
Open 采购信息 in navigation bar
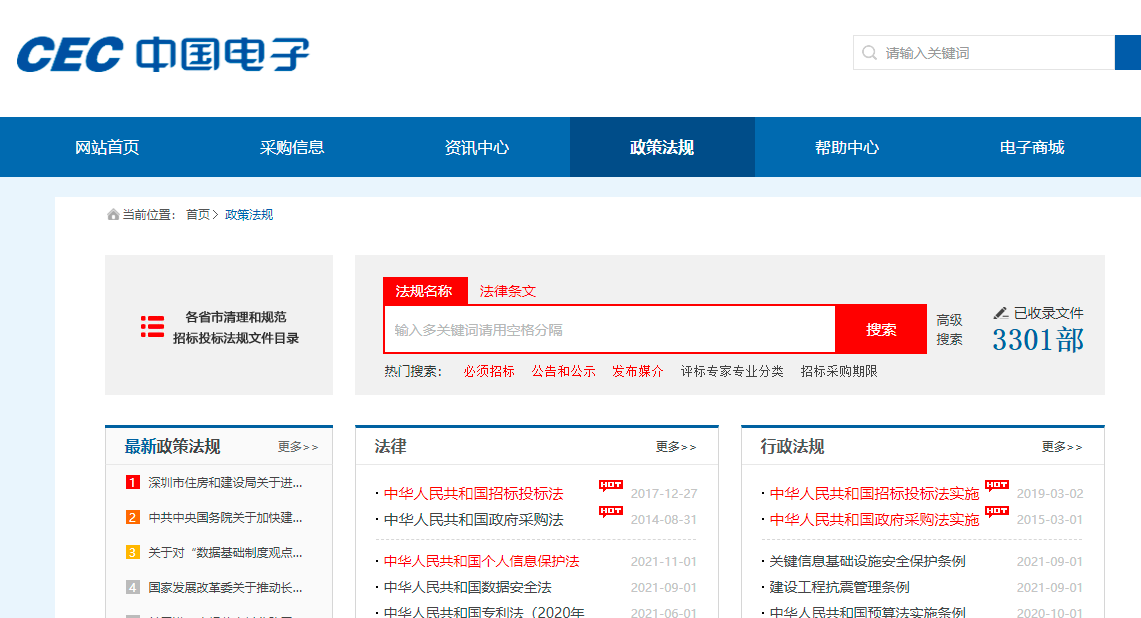292,148
